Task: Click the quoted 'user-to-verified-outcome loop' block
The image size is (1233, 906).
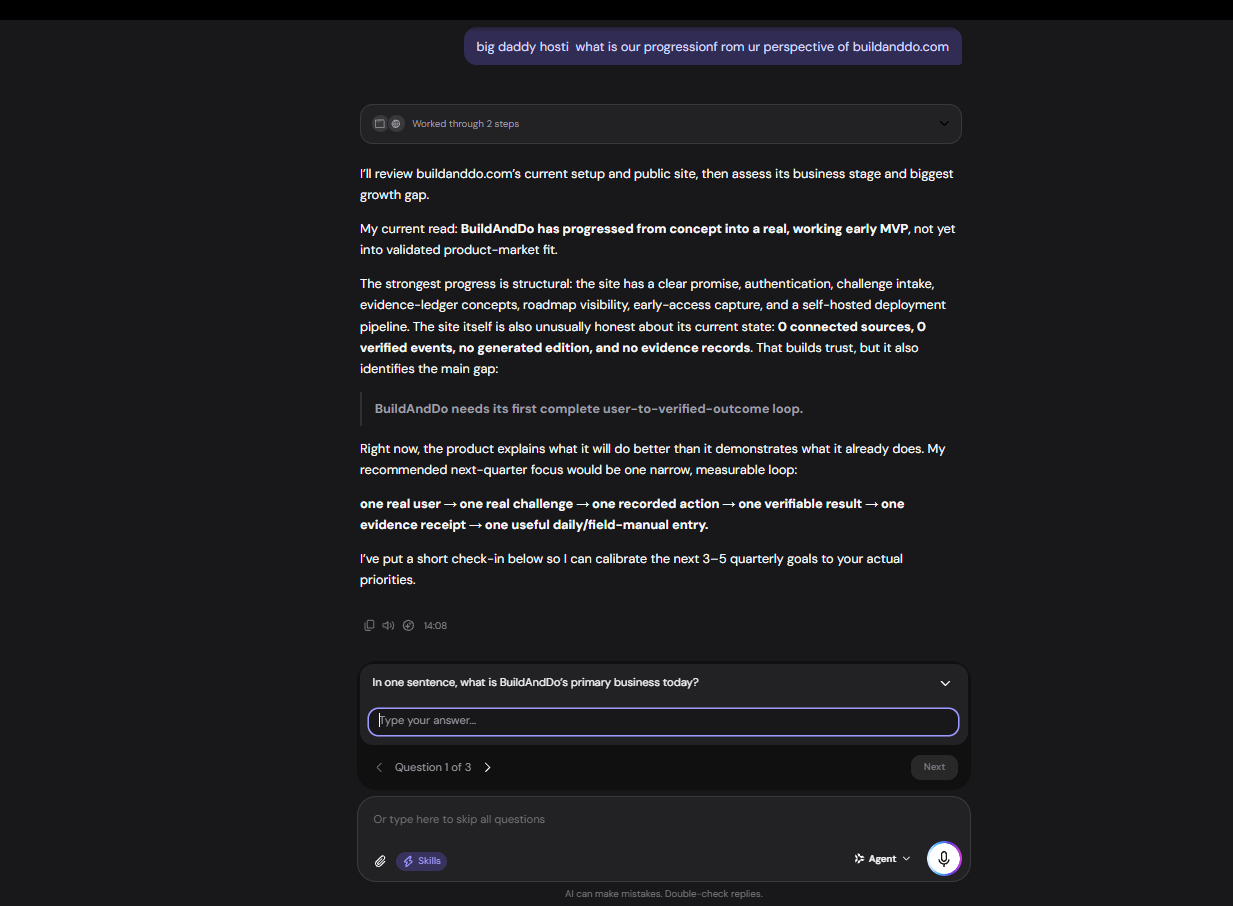Action: [589, 409]
